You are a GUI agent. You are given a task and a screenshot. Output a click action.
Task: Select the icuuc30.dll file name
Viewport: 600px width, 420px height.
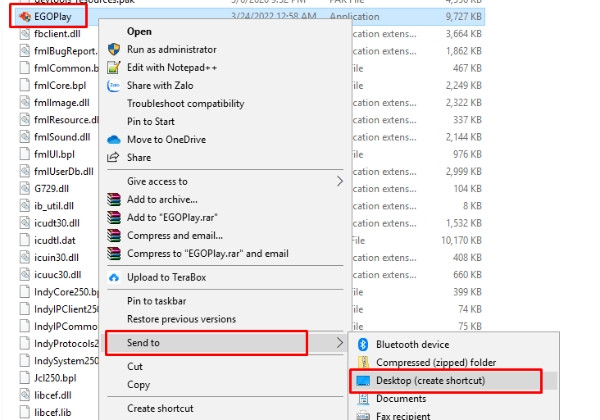coord(58,275)
